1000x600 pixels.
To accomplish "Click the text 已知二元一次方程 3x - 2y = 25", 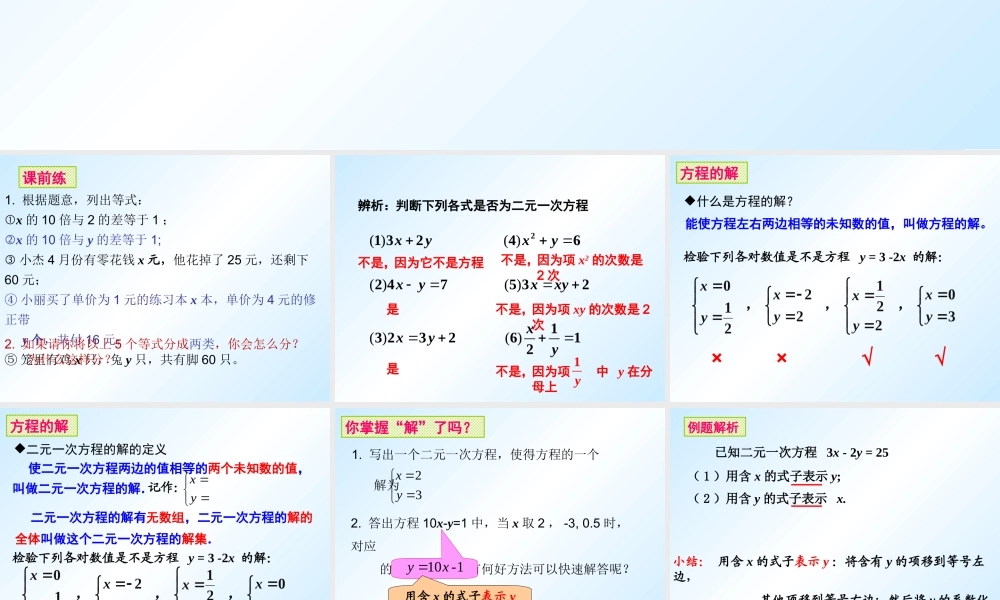I will tap(802, 453).
